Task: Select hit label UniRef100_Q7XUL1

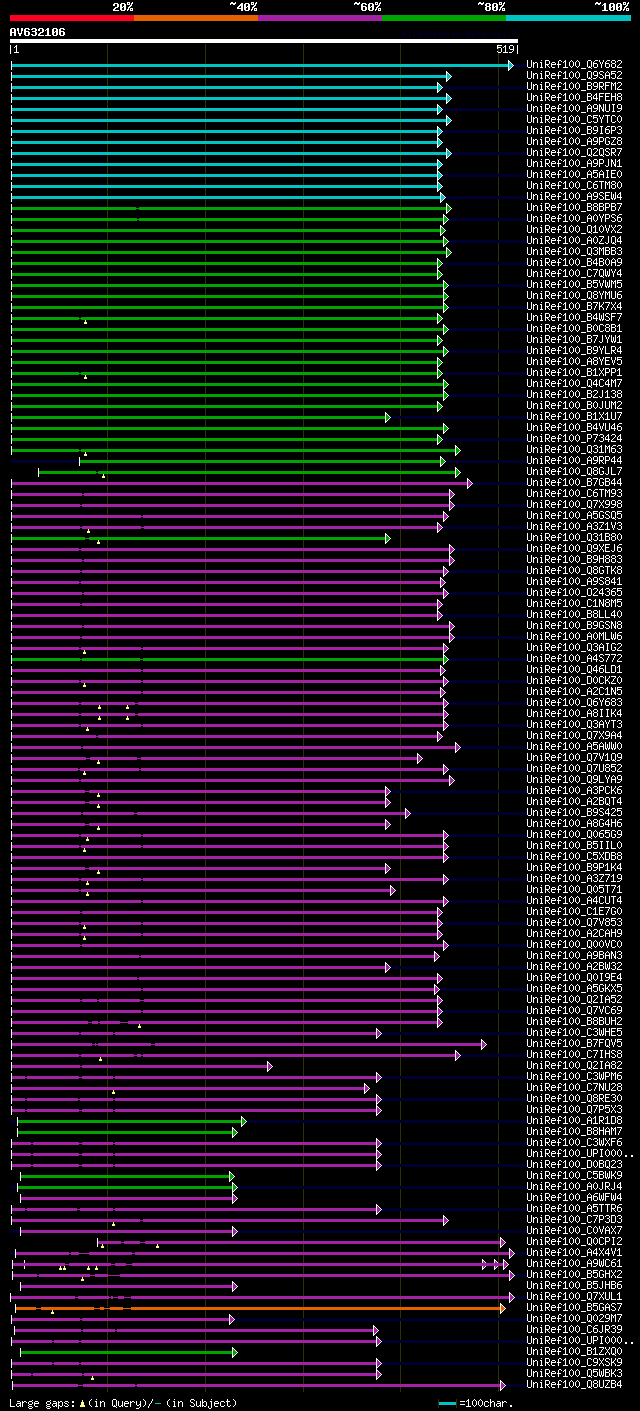Action: (x=574, y=1297)
